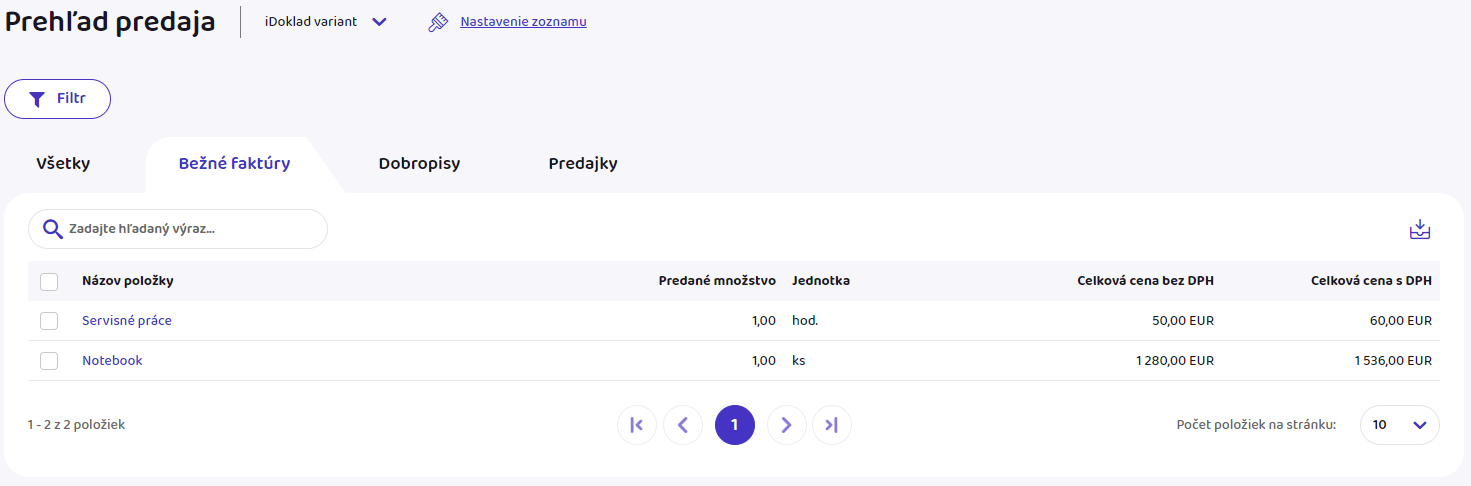Select page 1 pagination button

(734, 425)
